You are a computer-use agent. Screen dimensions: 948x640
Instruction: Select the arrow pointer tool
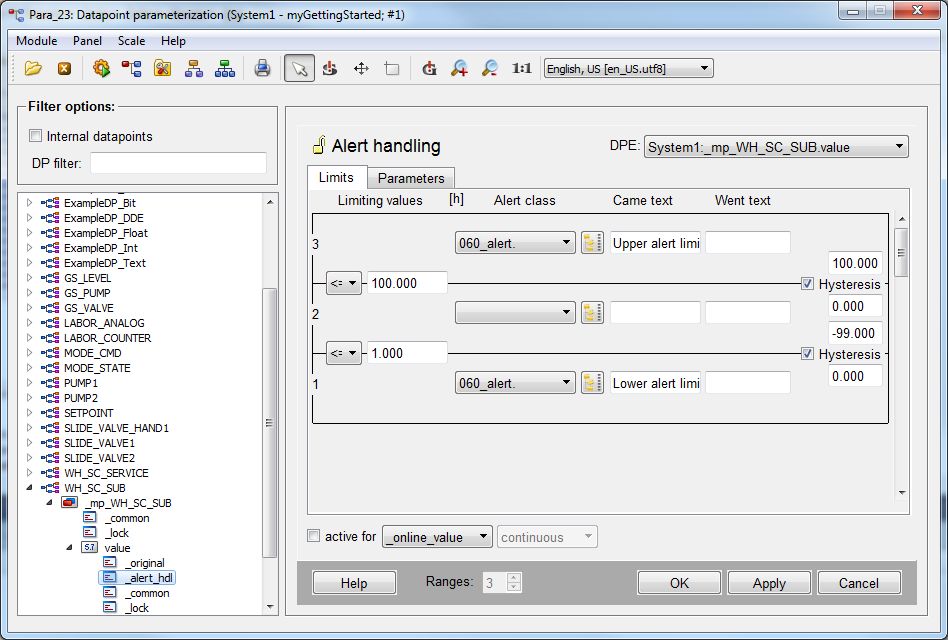pyautogui.click(x=298, y=68)
